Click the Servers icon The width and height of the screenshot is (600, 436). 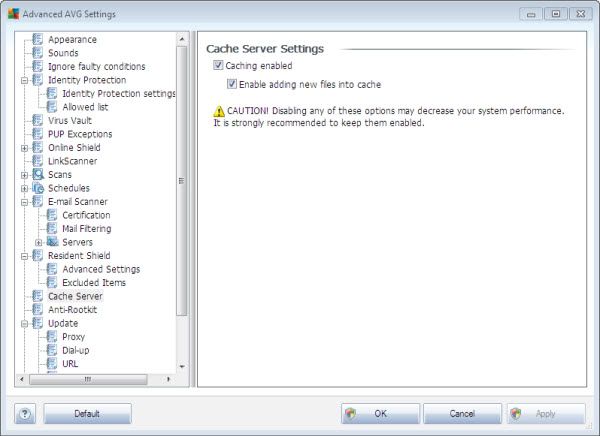[52, 242]
